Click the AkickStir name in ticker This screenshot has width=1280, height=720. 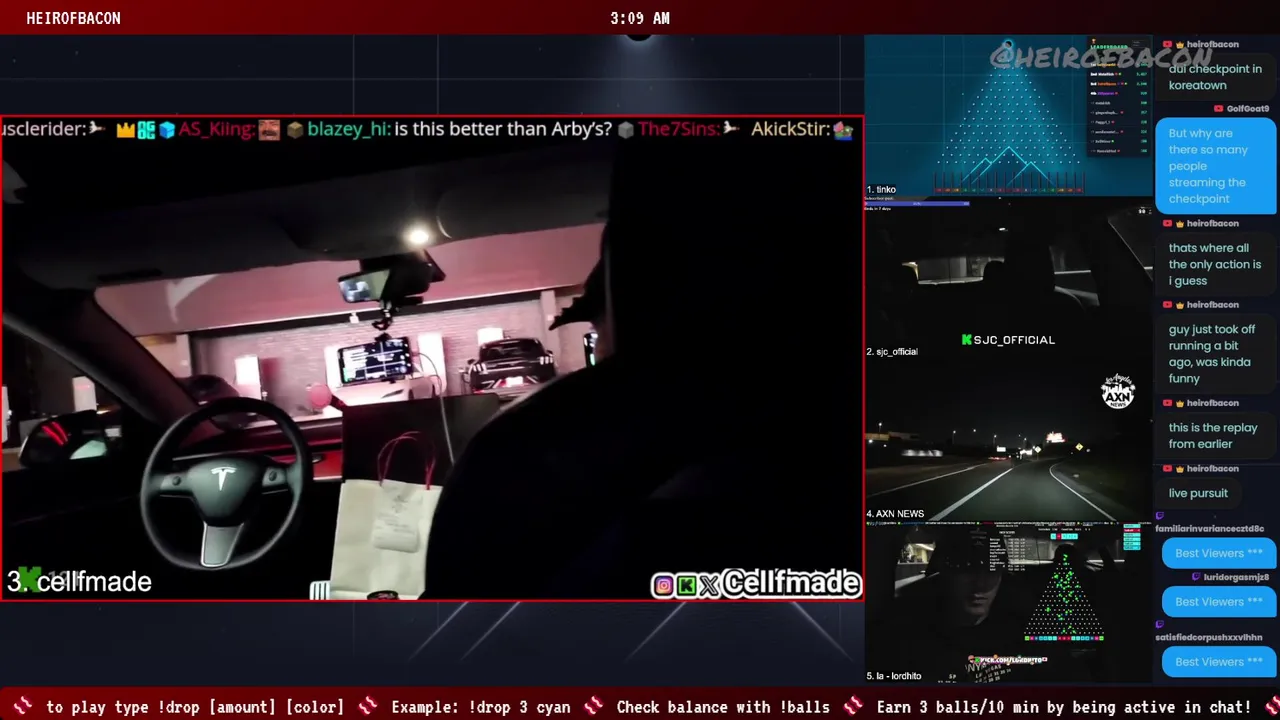tap(790, 129)
